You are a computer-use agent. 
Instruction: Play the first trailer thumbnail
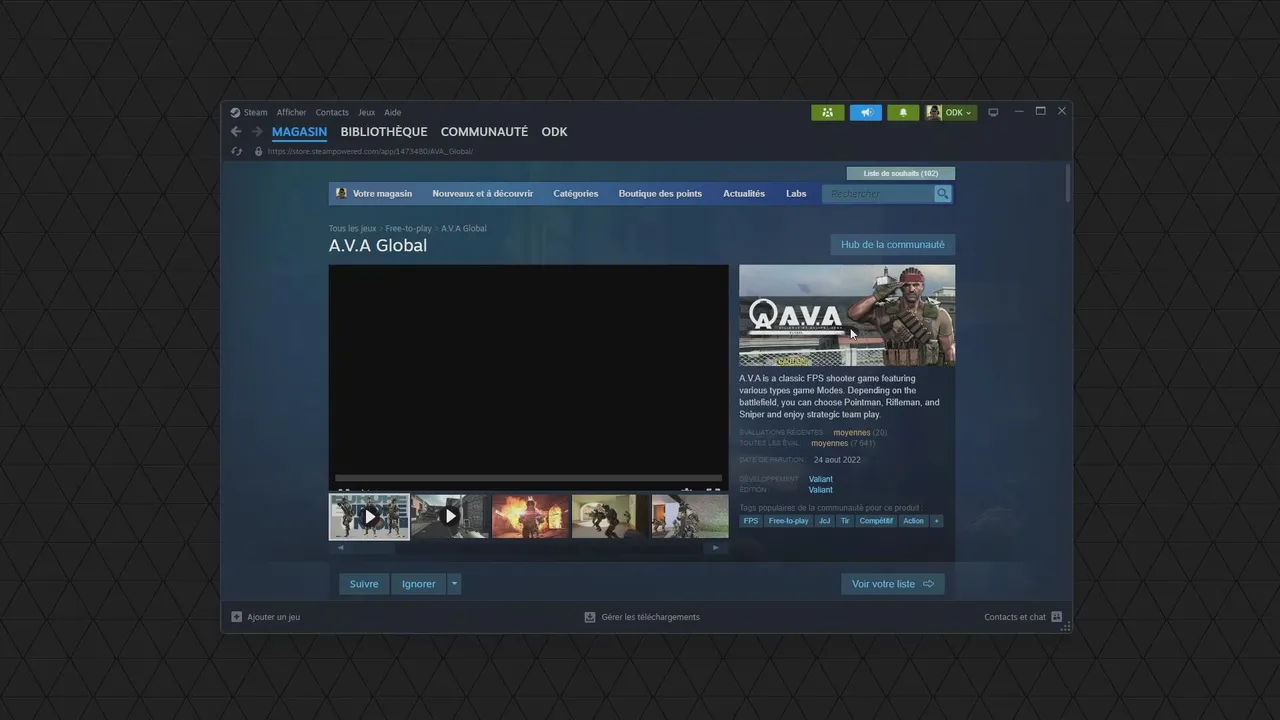click(369, 517)
